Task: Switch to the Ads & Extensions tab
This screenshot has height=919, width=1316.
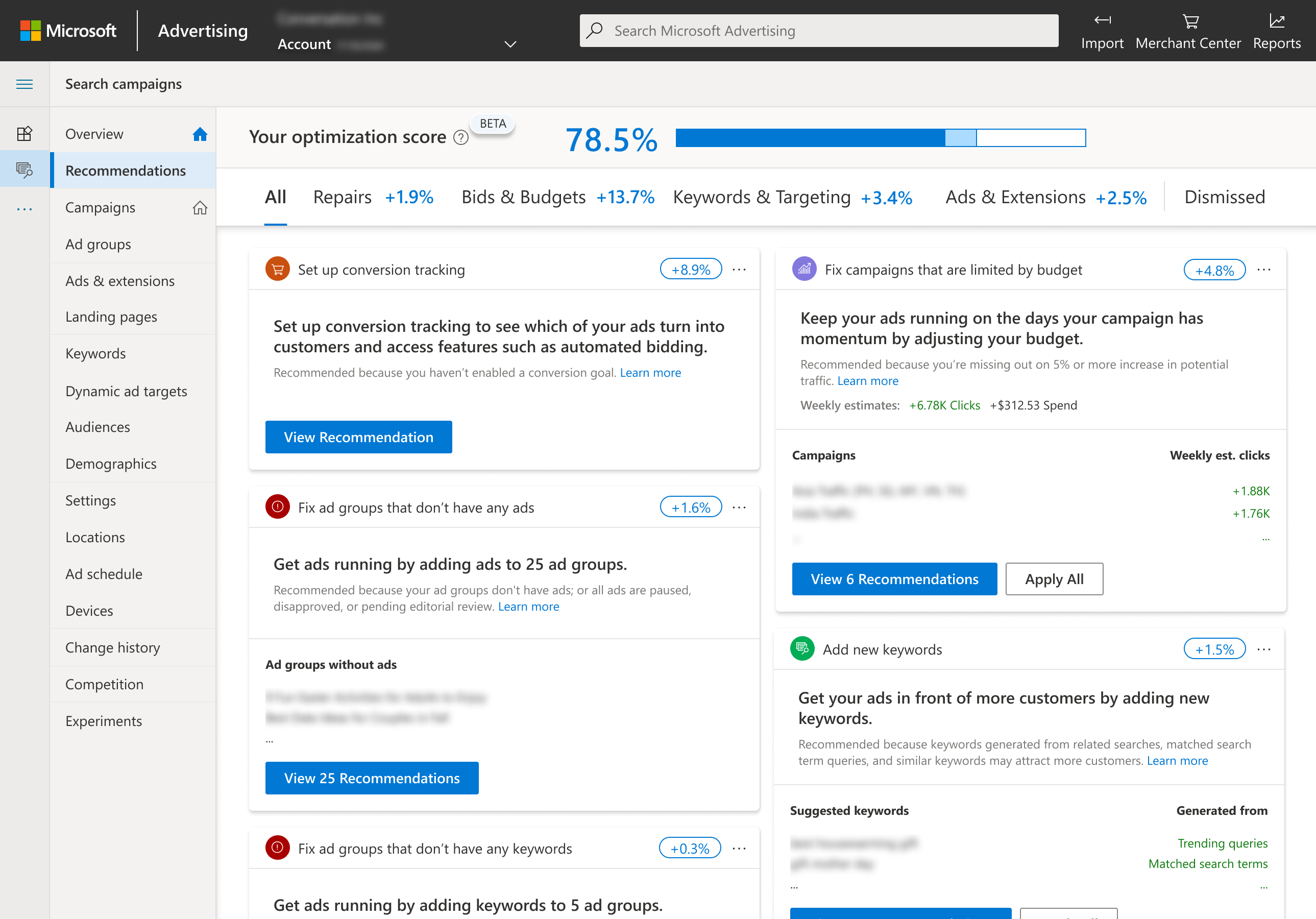Action: (x=1046, y=197)
